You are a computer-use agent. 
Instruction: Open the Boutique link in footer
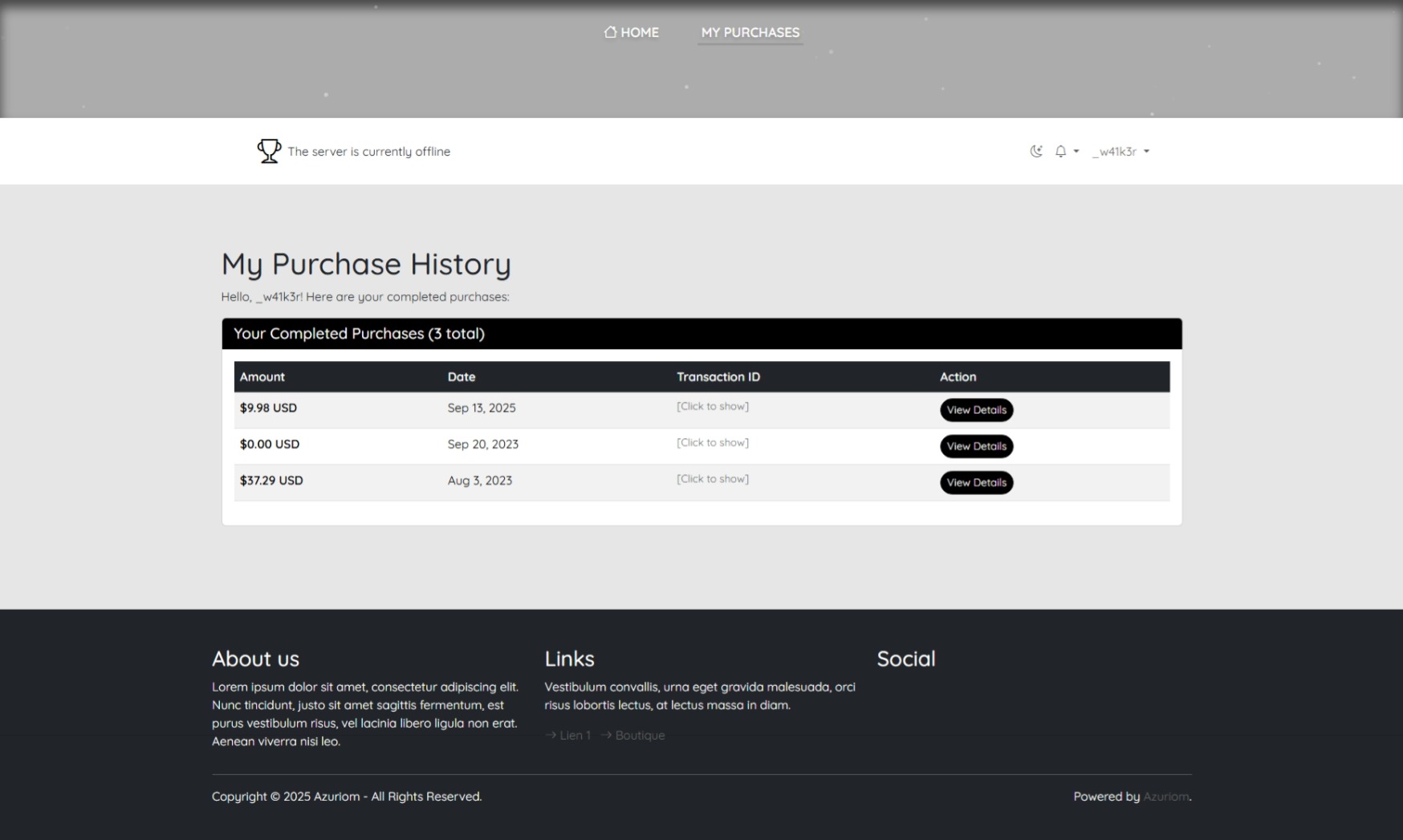pyautogui.click(x=639, y=735)
